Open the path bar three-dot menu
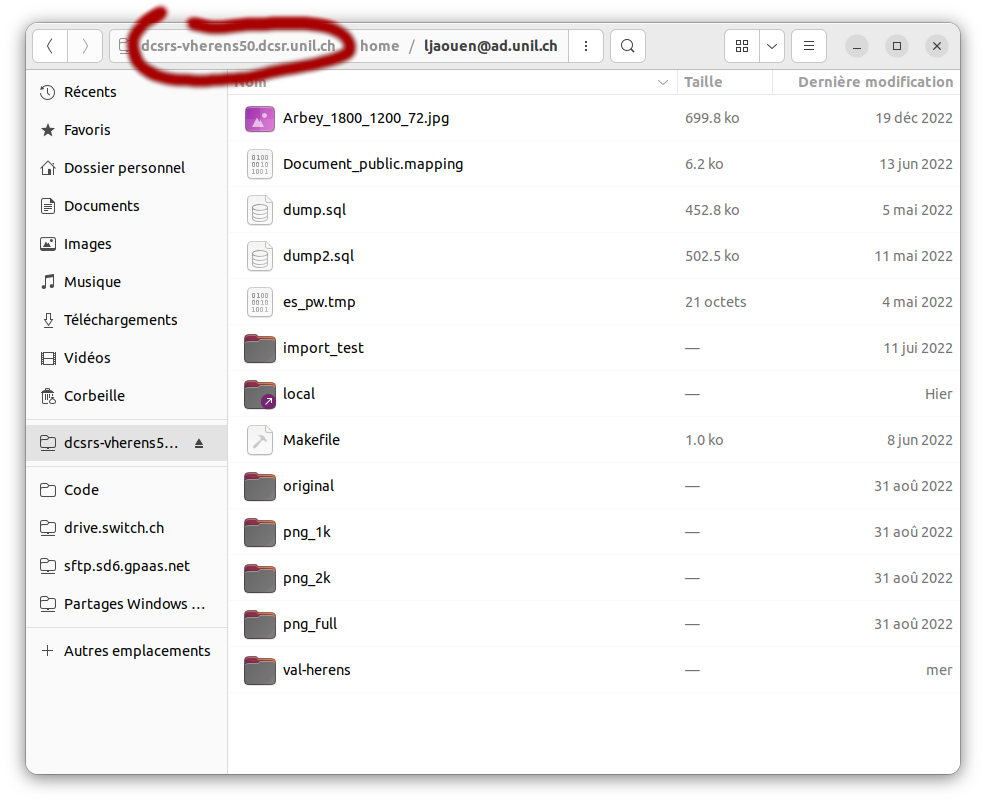Screen dimensions: 986x803 pyautogui.click(x=586, y=46)
